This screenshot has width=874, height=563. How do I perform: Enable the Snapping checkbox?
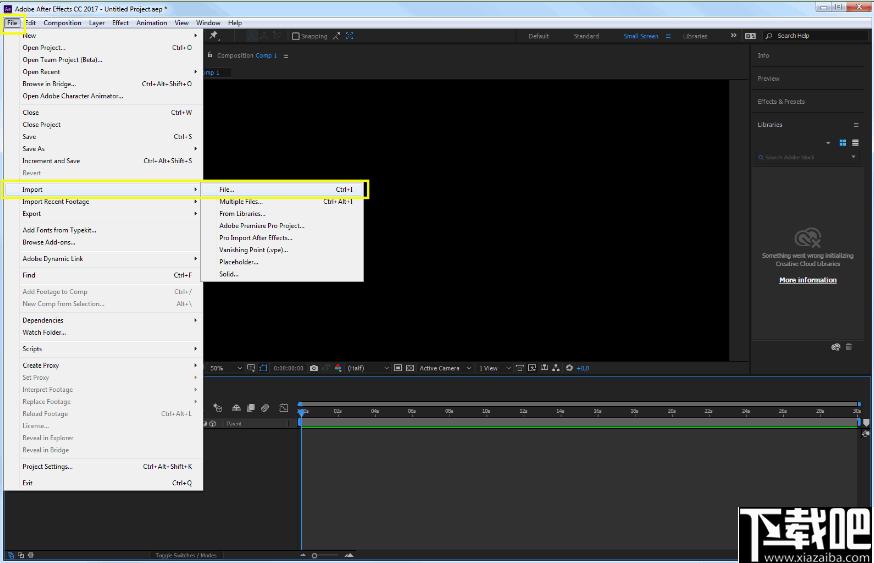click(296, 36)
